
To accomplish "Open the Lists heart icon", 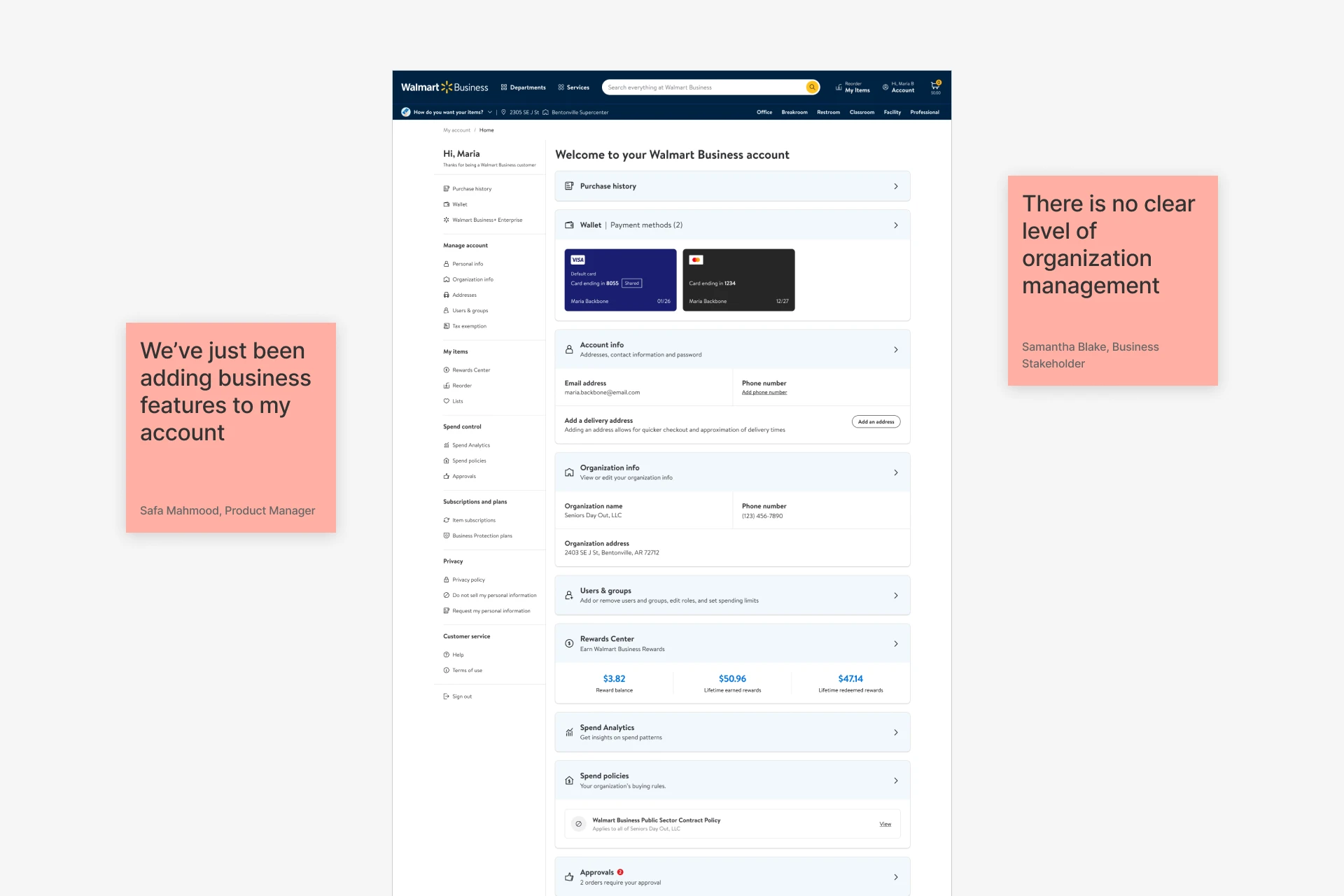I will (x=447, y=400).
